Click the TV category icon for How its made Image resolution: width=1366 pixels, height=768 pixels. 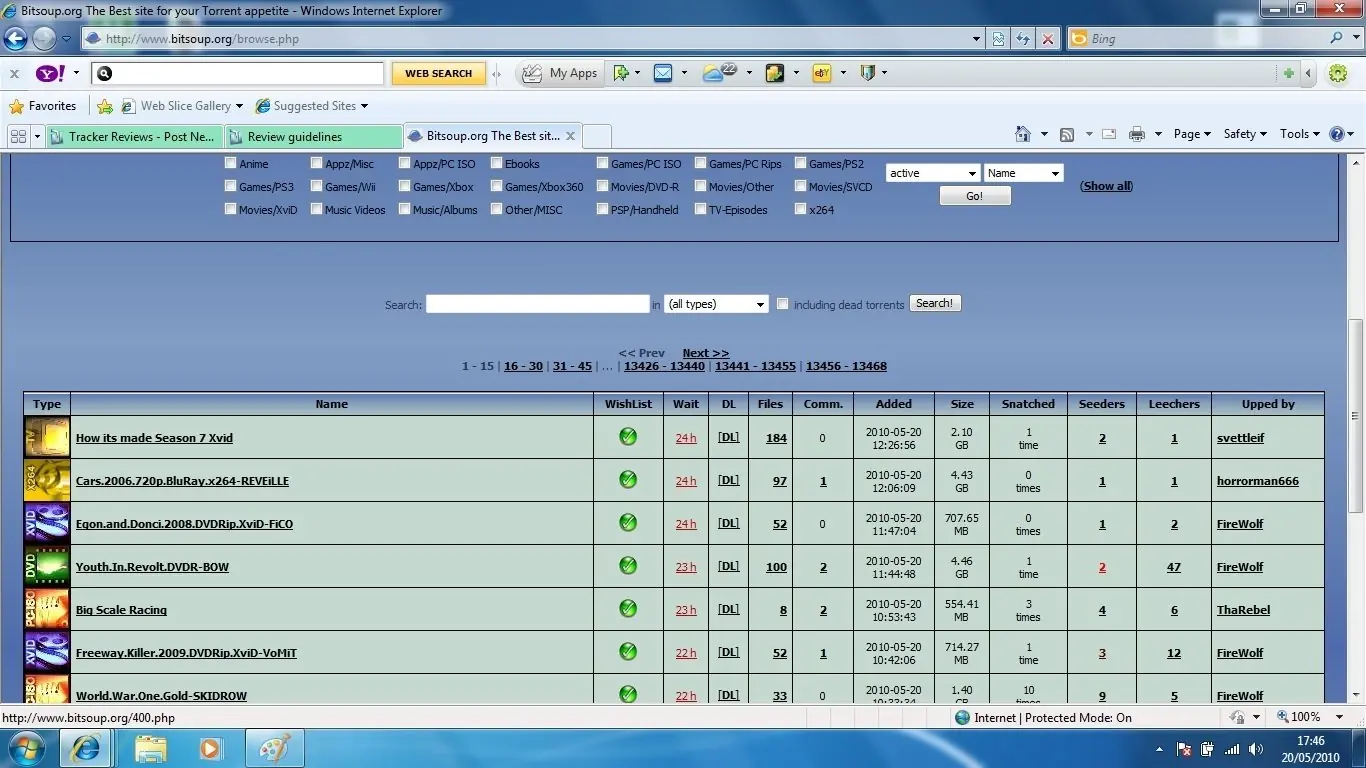coord(47,438)
